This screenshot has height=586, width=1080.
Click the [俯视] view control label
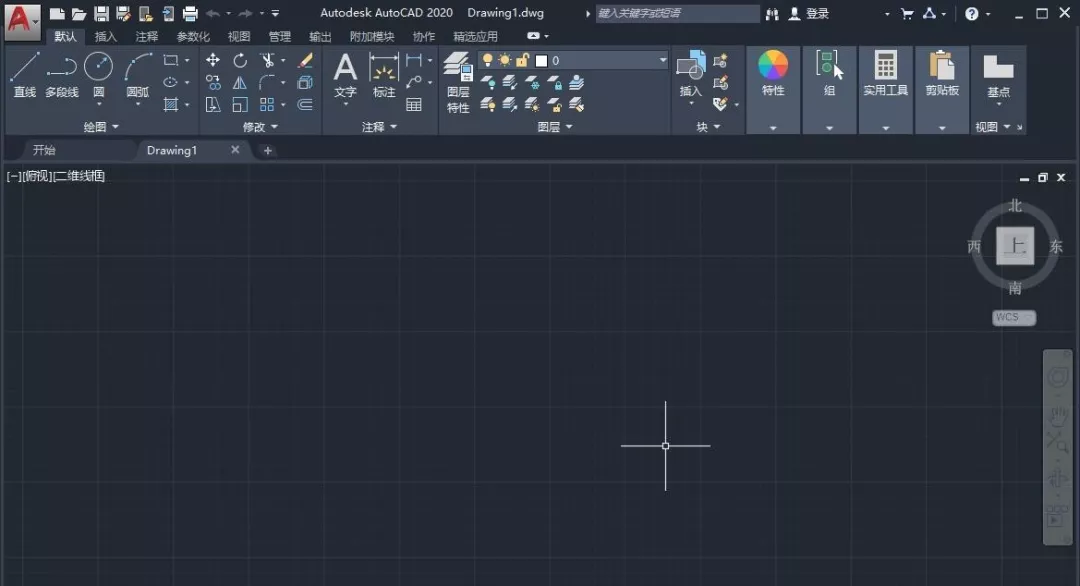[37, 176]
